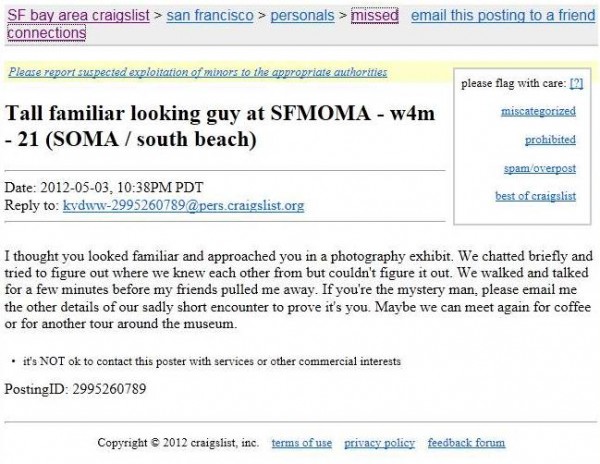Screen dimensions: 600x464
Task: Open the SF bay area craigslist breadcrumb
Action: tap(78, 16)
